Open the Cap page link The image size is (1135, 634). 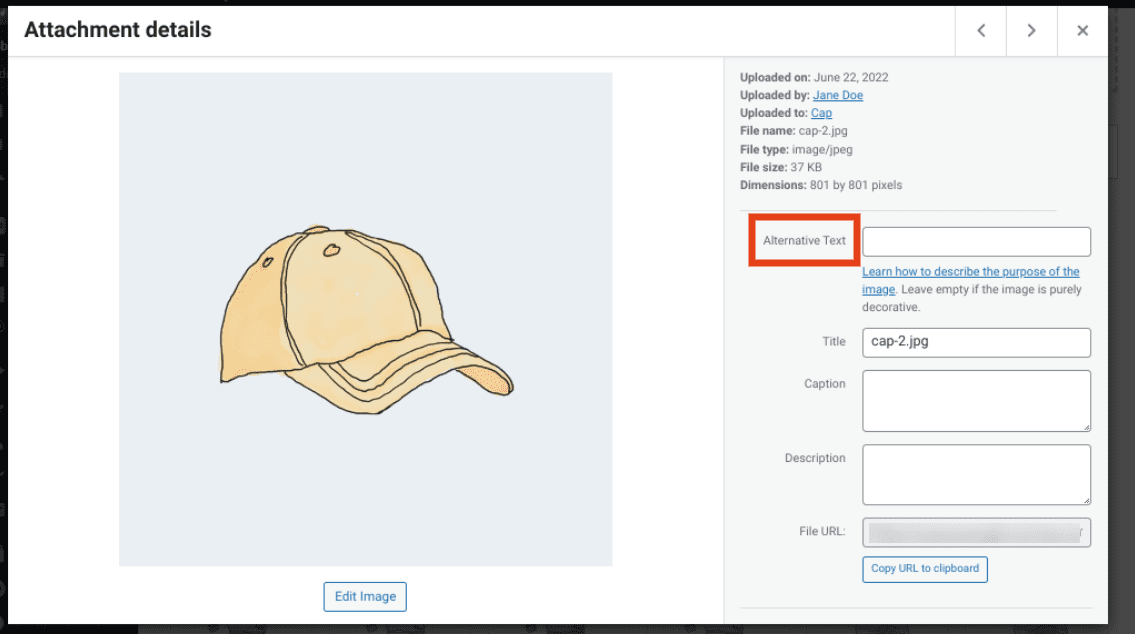point(821,113)
